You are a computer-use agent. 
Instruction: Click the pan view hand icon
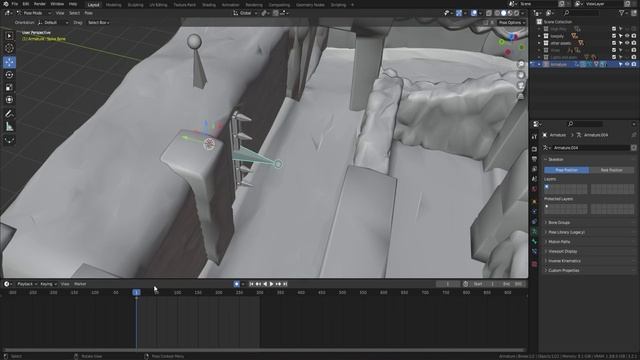(521, 75)
